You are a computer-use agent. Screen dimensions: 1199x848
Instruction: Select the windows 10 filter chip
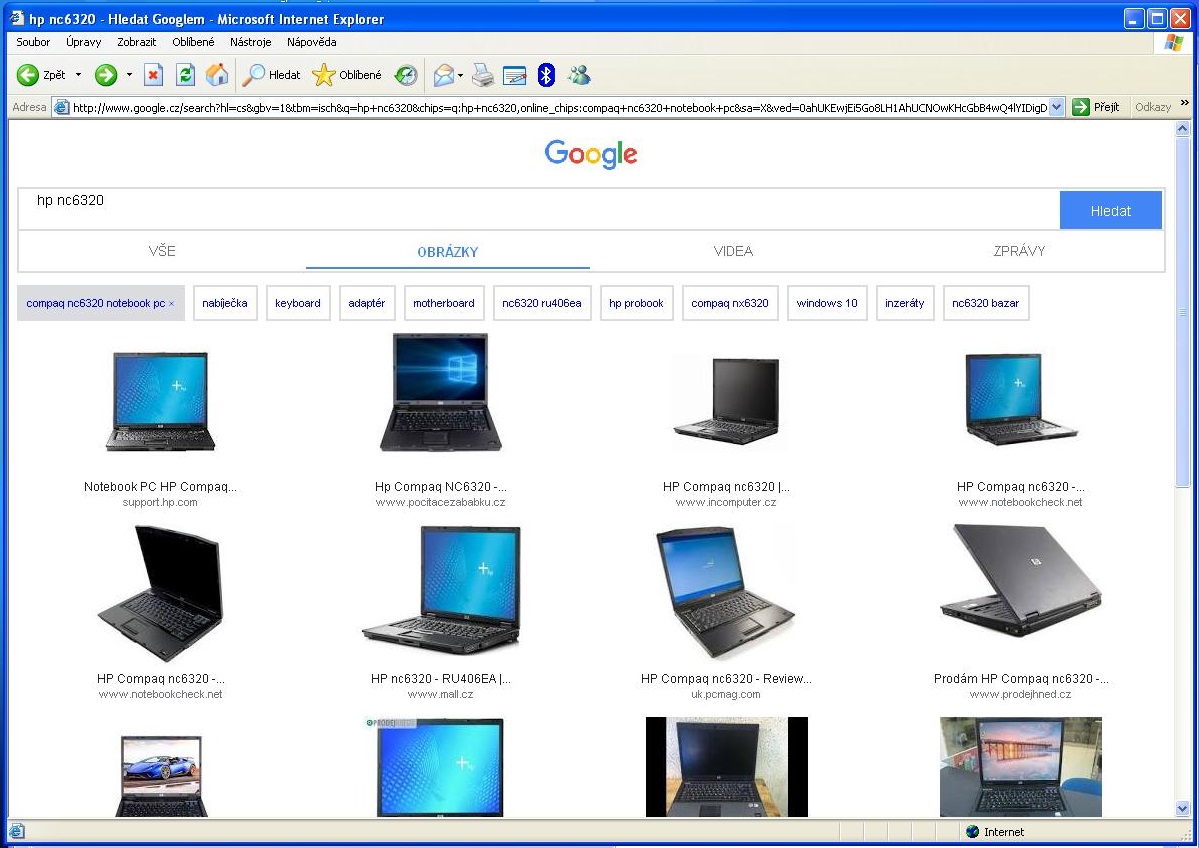pyautogui.click(x=827, y=303)
